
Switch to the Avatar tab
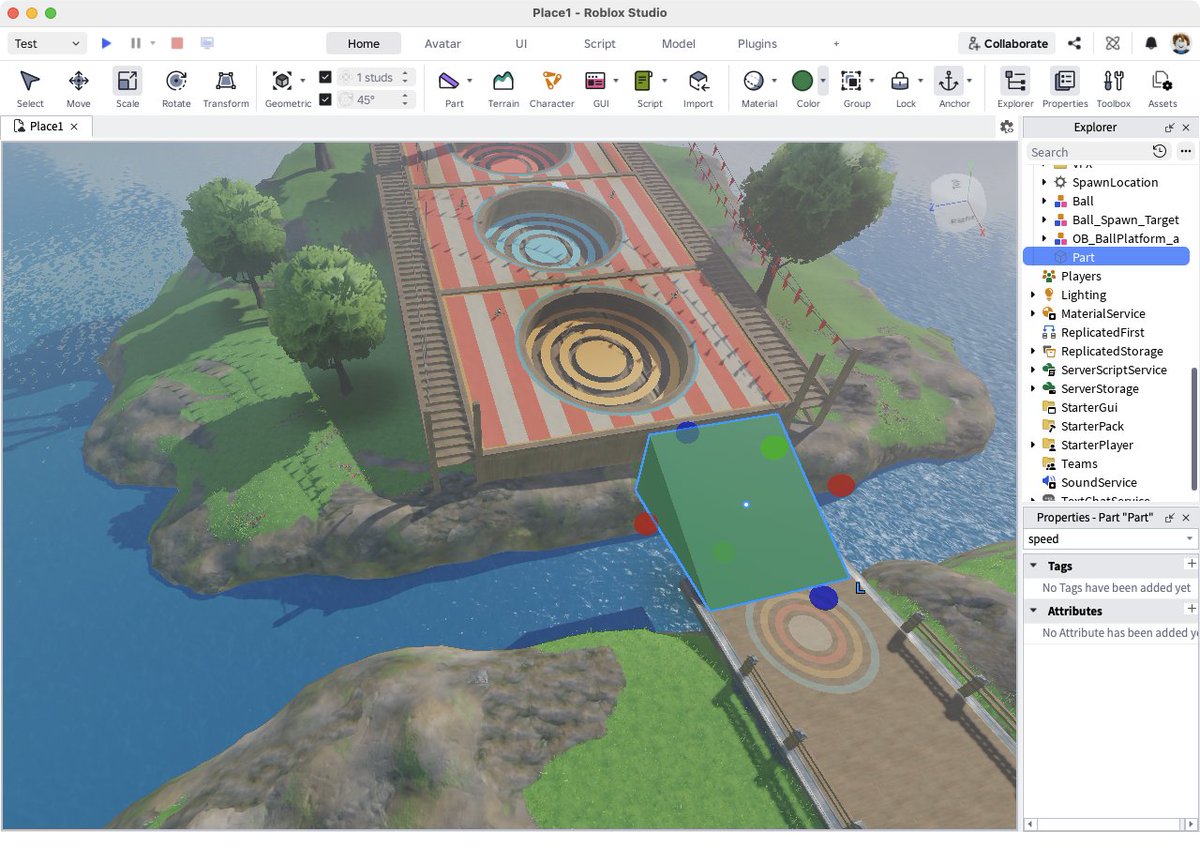(443, 44)
